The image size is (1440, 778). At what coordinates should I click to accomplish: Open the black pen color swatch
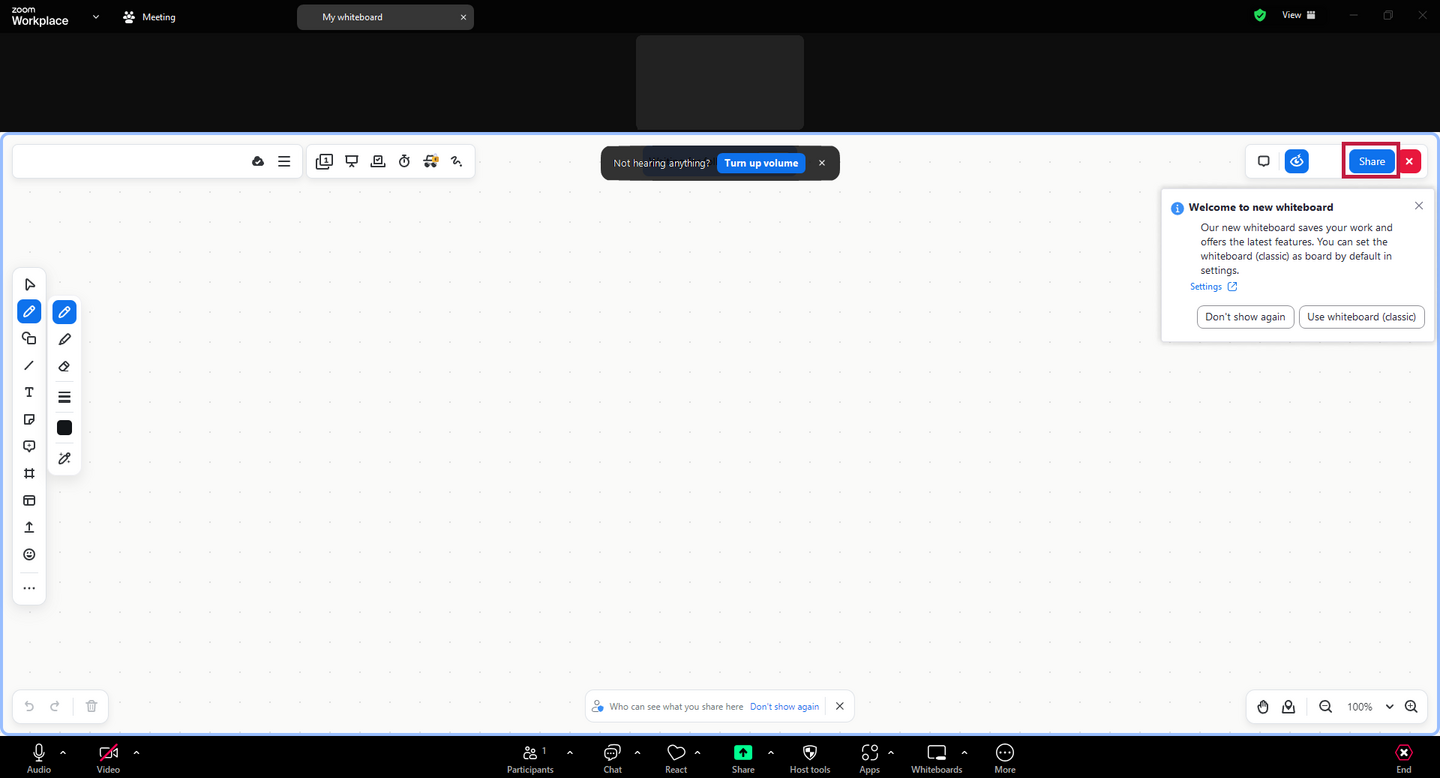tap(64, 428)
